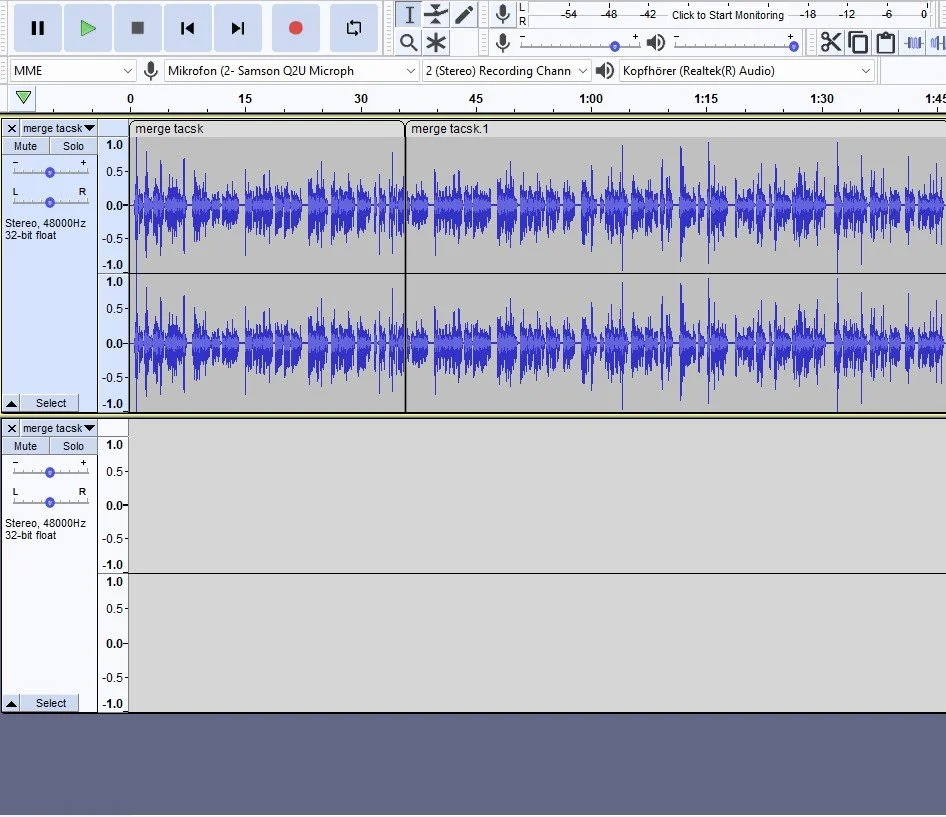Screen dimensions: 946x817
Task: Open the MME audio host dropdown
Action: (72, 71)
